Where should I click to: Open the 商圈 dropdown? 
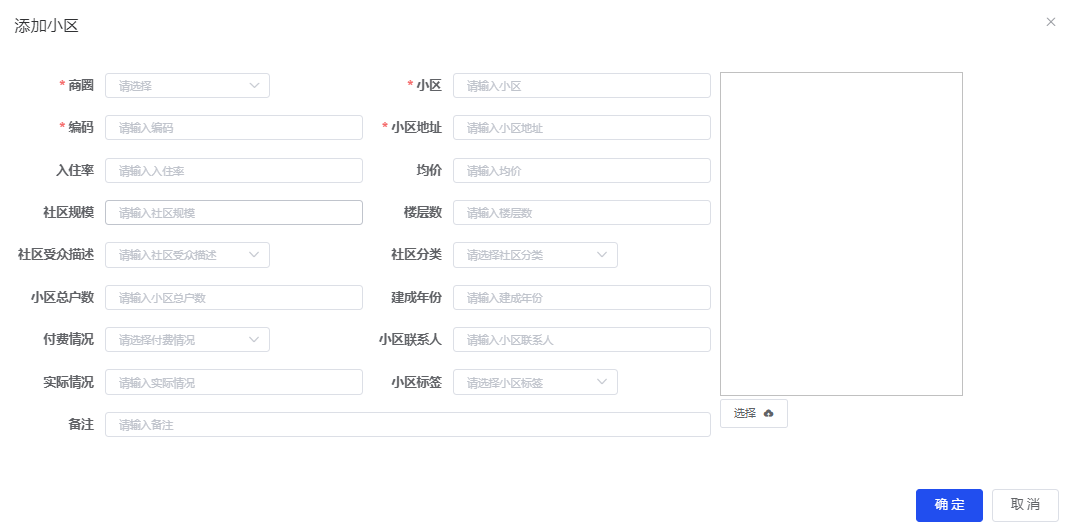pyautogui.click(x=187, y=86)
